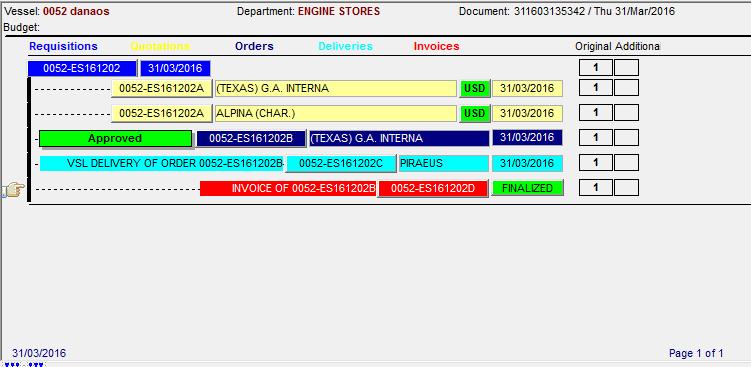Select the order supplier (TEXAS) G.A. INTERNA
The width and height of the screenshot is (751, 367).
[x=399, y=138]
